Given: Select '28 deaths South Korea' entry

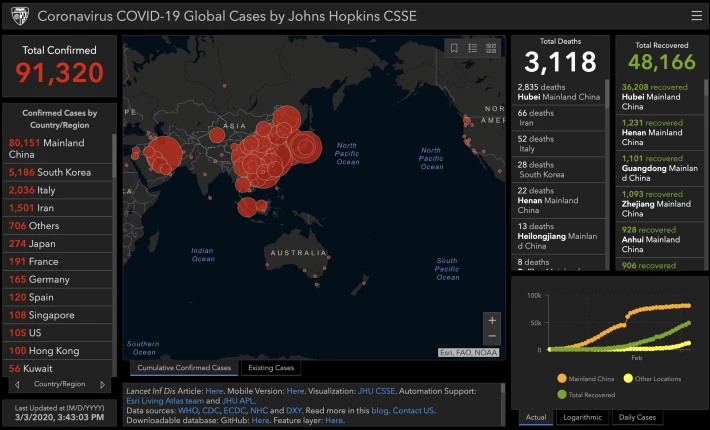Looking at the screenshot, I should [558, 170].
